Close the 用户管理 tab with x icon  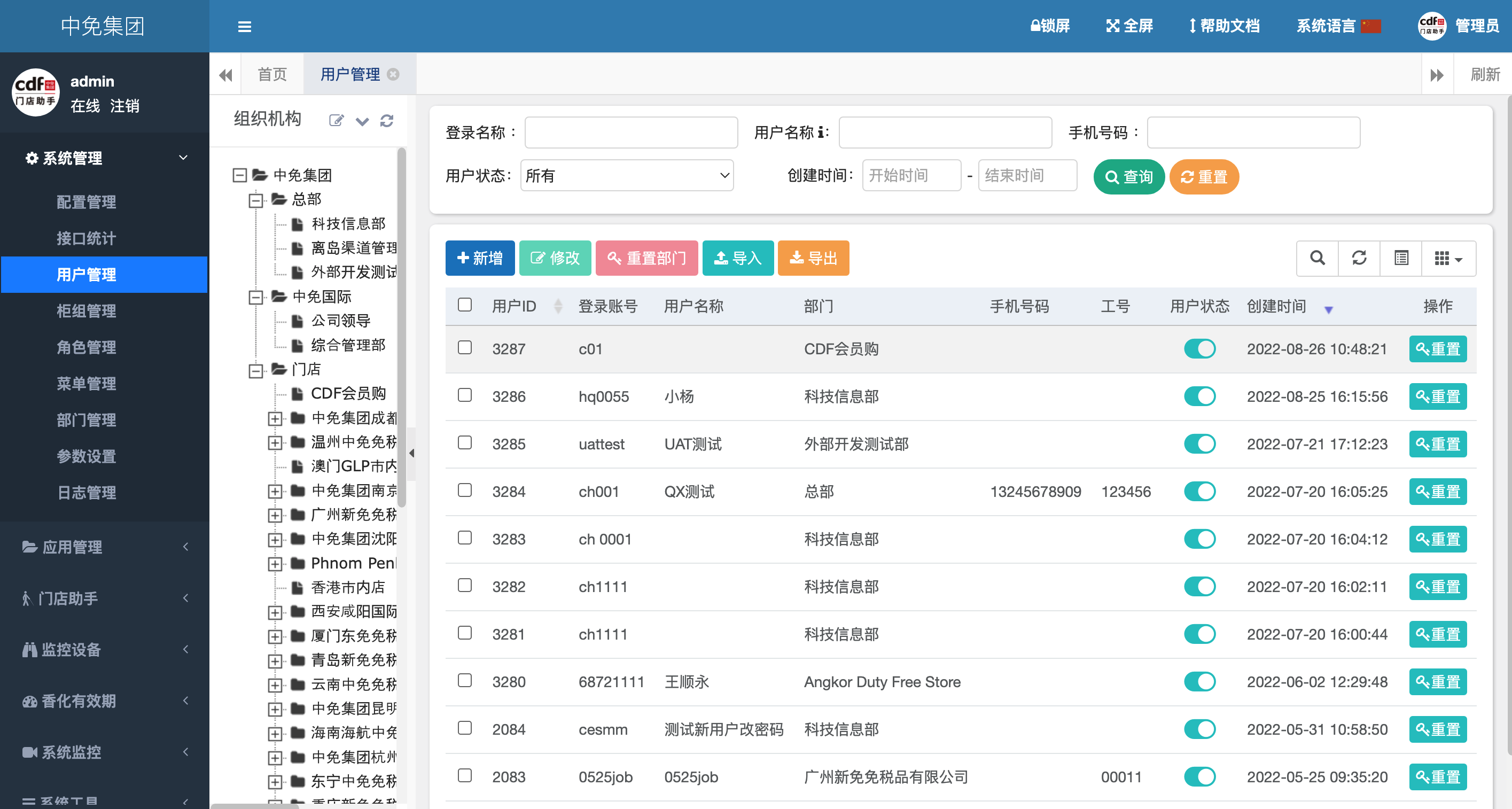[394, 74]
